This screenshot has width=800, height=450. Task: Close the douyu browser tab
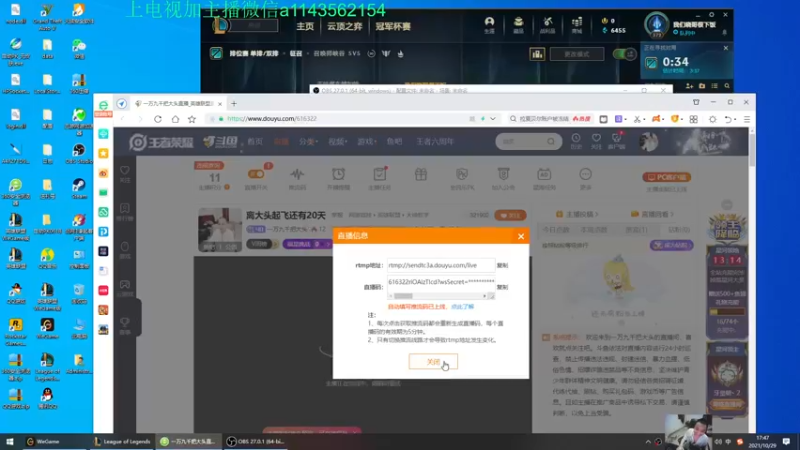(x=220, y=104)
